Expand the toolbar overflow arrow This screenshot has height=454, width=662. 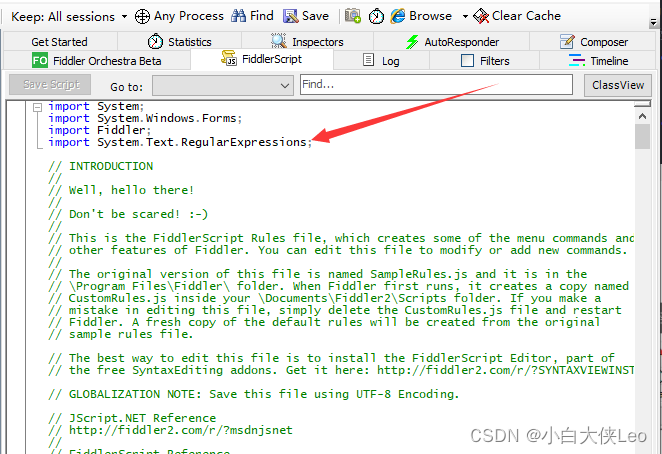653,22
